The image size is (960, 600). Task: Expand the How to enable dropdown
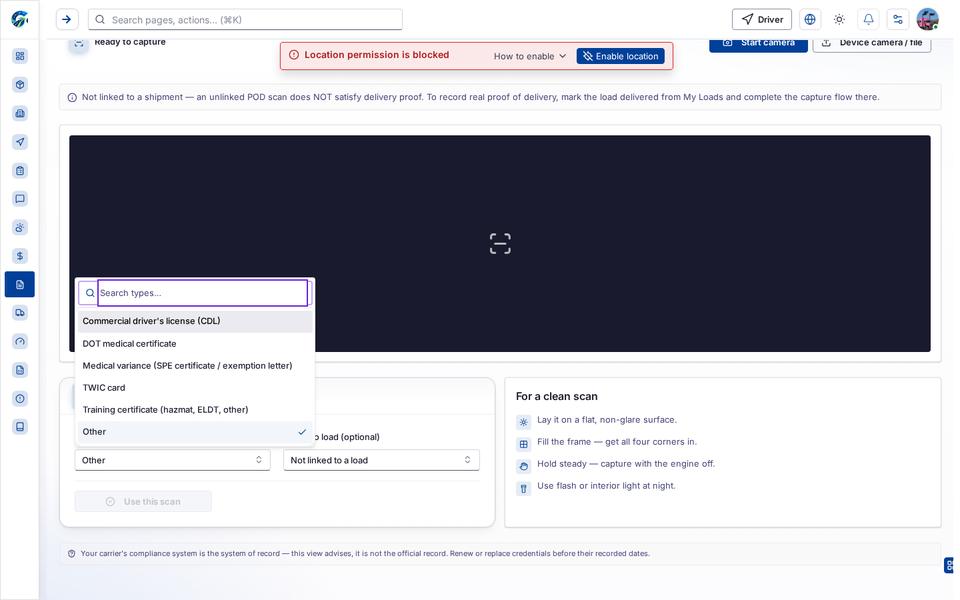(x=530, y=56)
